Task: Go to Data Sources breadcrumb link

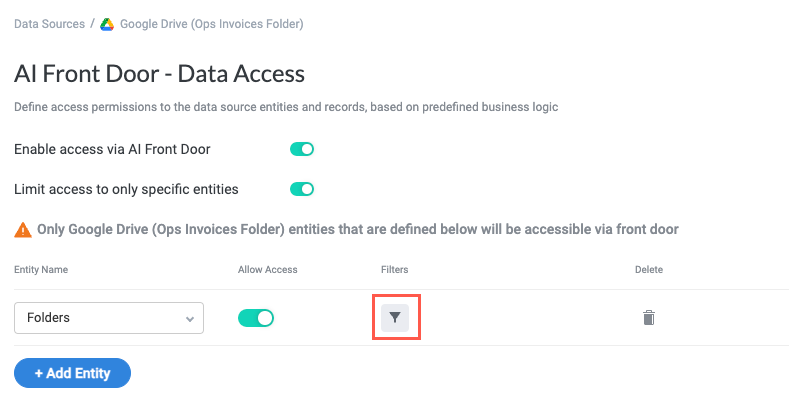Action: (49, 24)
